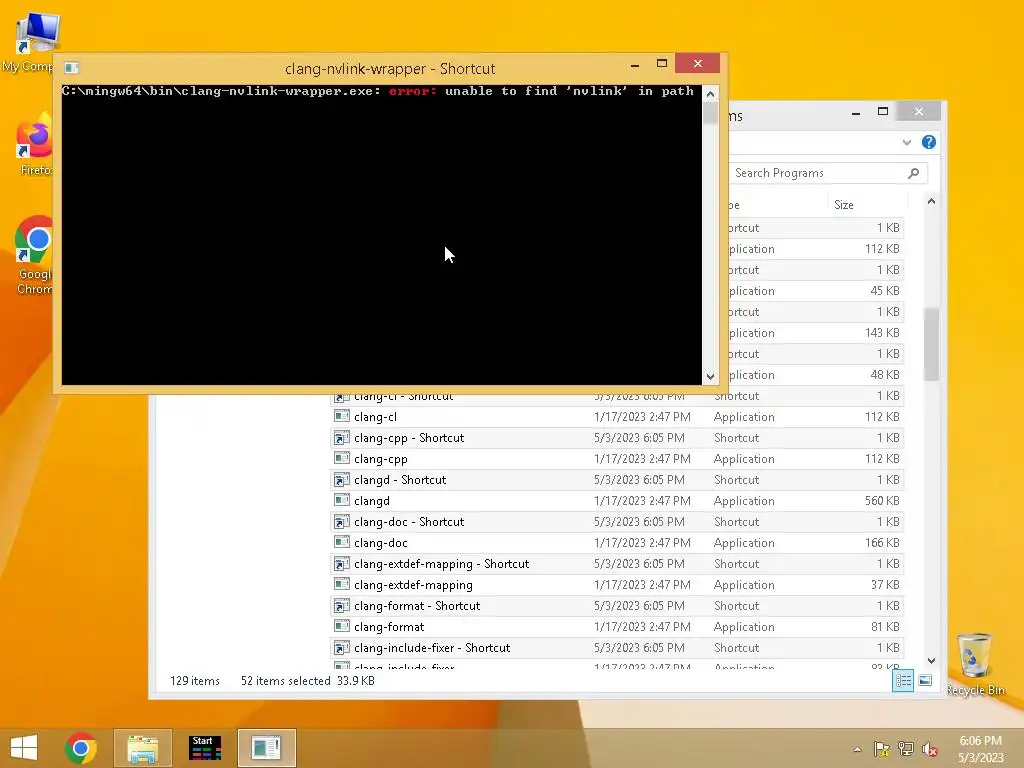Click the clangd Application type cell
Image resolution: width=1024 pixels, height=768 pixels.
click(x=744, y=501)
